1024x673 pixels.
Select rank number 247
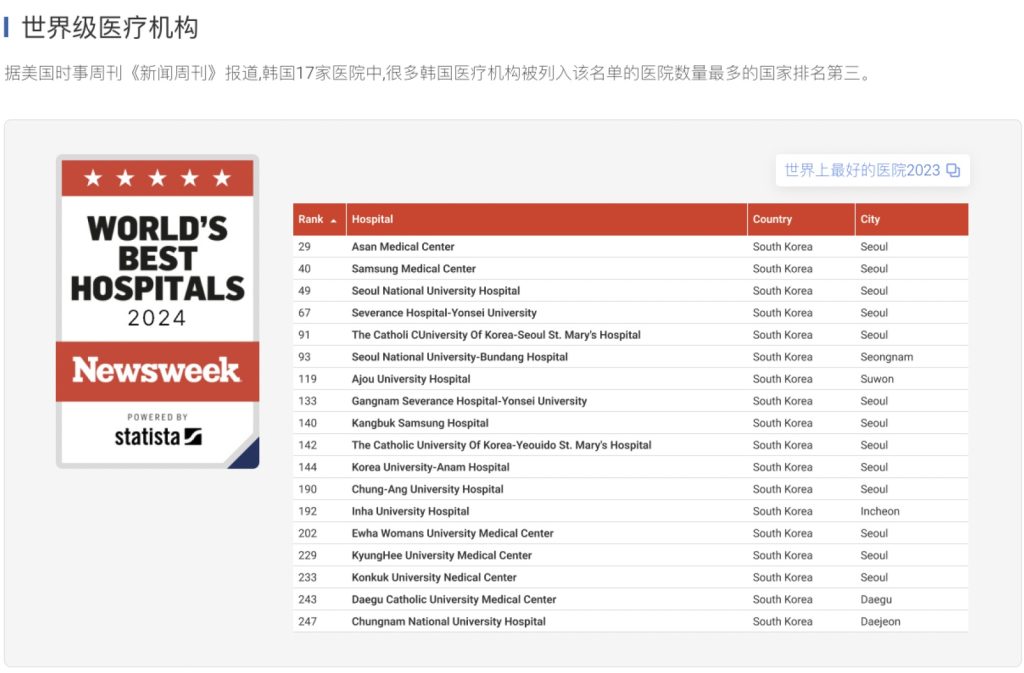[308, 622]
